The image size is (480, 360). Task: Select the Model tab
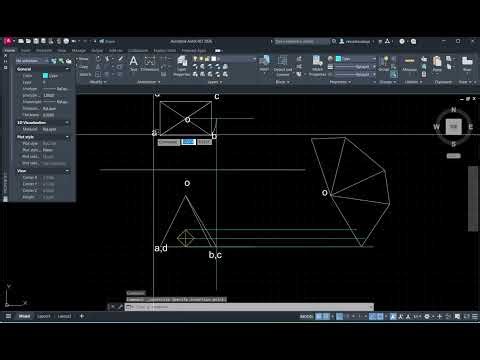[x=24, y=316]
